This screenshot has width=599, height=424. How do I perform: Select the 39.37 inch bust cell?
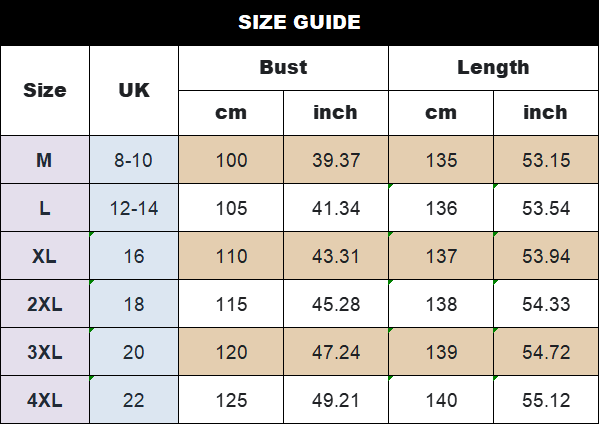tap(336, 160)
